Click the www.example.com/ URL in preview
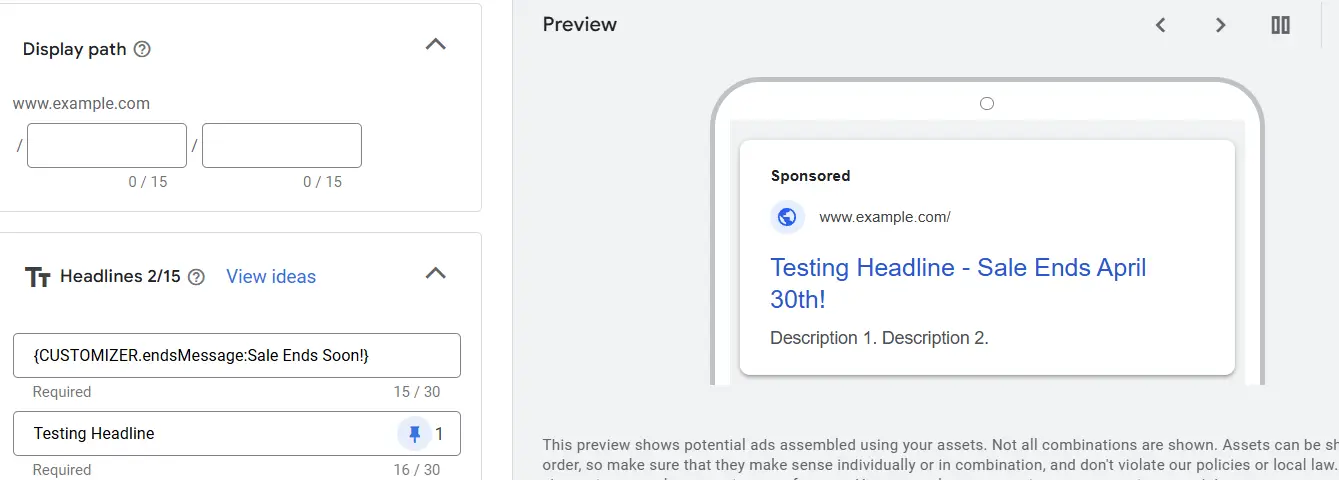Image resolution: width=1339 pixels, height=480 pixels. tap(885, 217)
